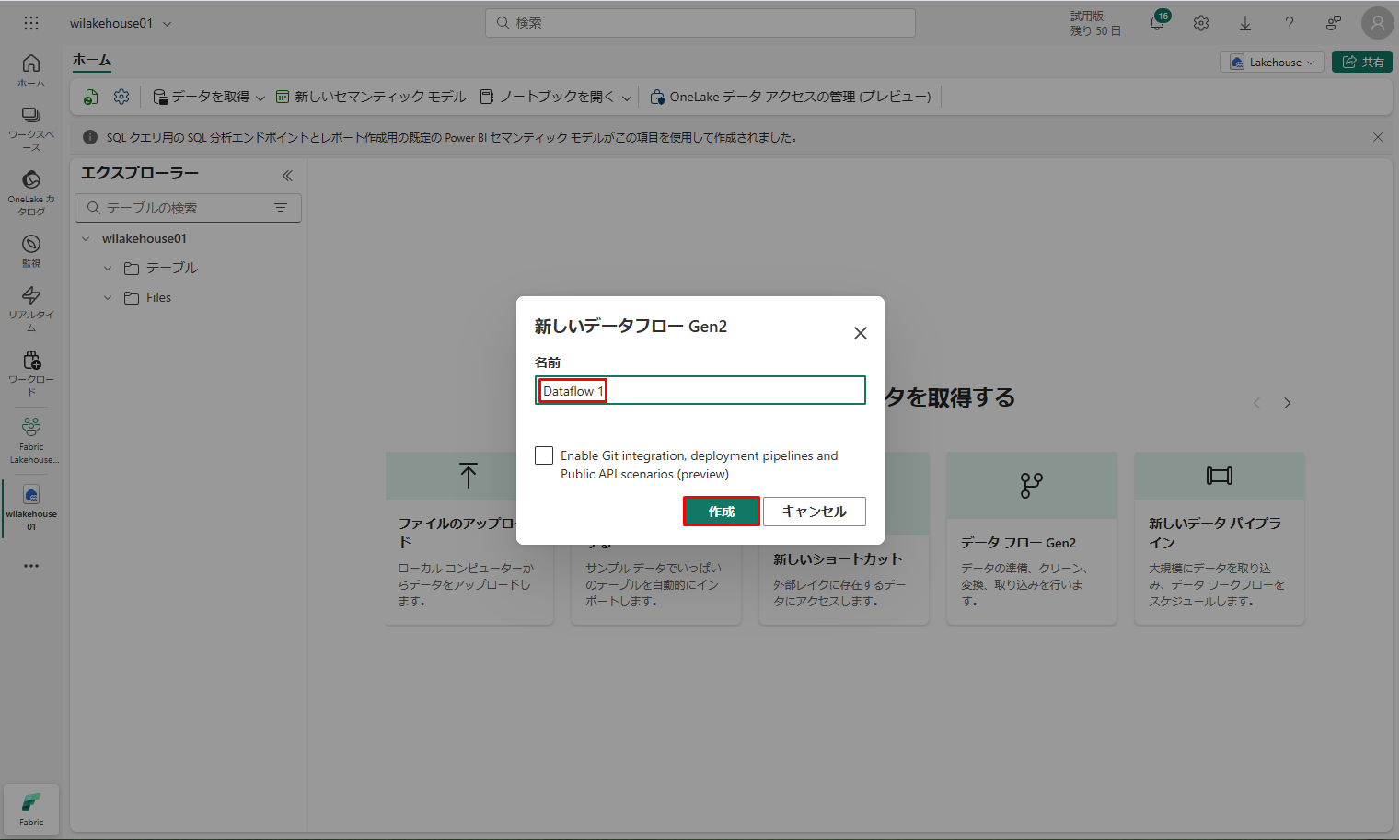Select the ホーム tab
The width and height of the screenshot is (1400, 840).
click(x=92, y=61)
